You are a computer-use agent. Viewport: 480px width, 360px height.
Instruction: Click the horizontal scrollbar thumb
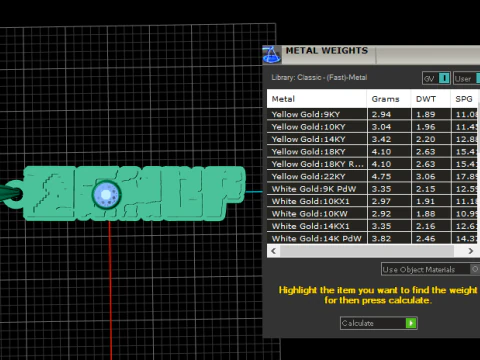point(367,251)
